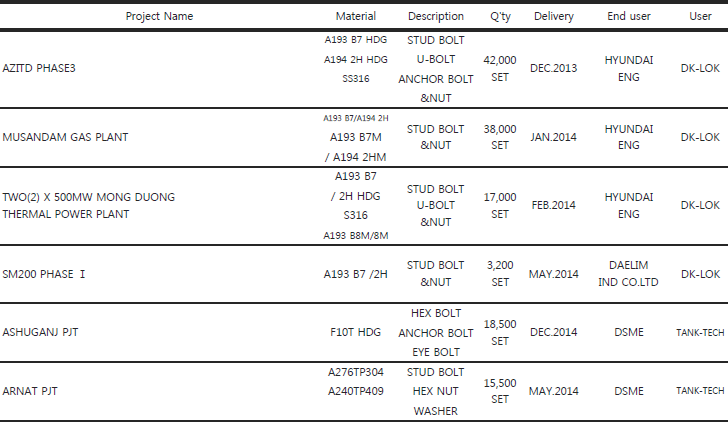The height and width of the screenshot is (422, 728).
Task: Select the MONG DUONG THERMAL POWER PLANT cell
Action: click(89, 206)
